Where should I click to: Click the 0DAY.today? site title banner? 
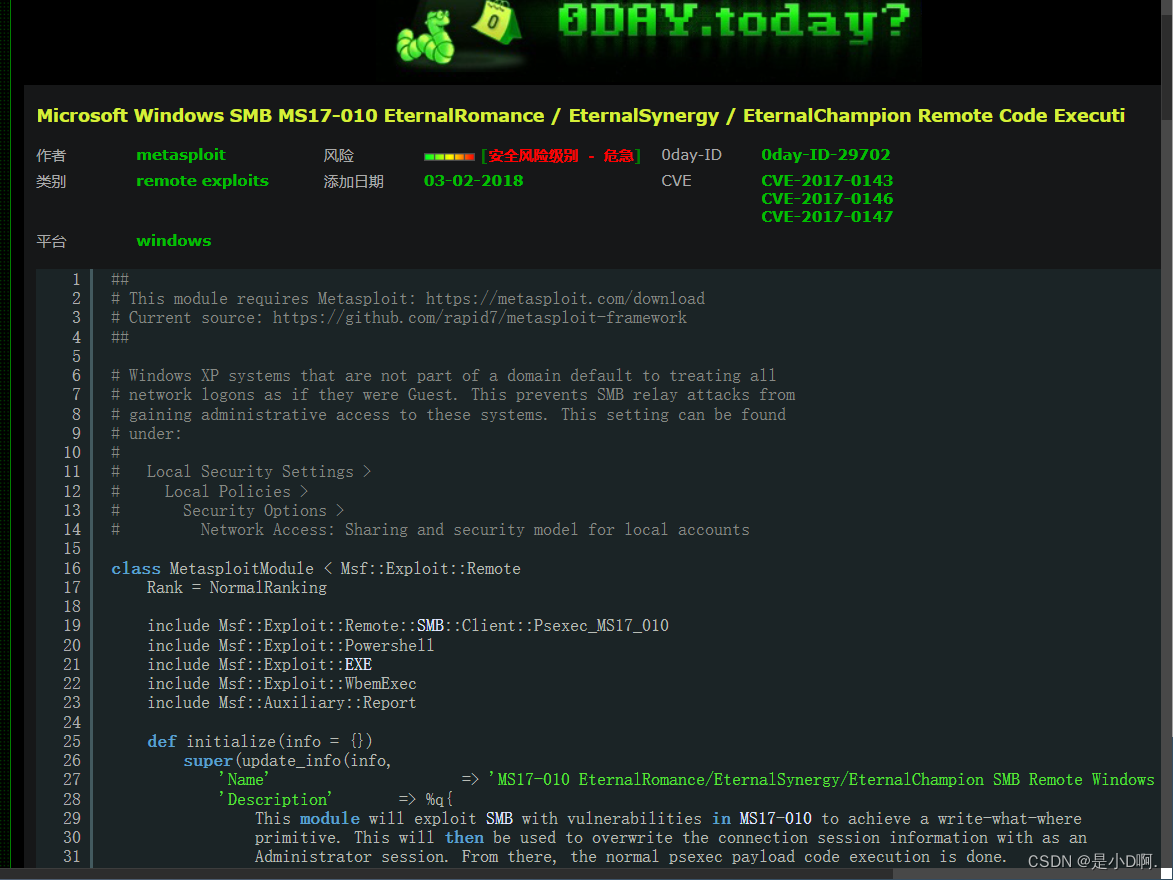click(x=734, y=21)
